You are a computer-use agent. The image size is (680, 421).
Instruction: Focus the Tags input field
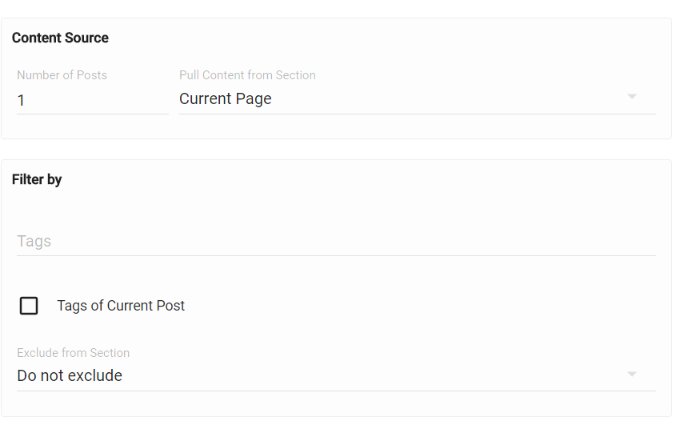(336, 241)
